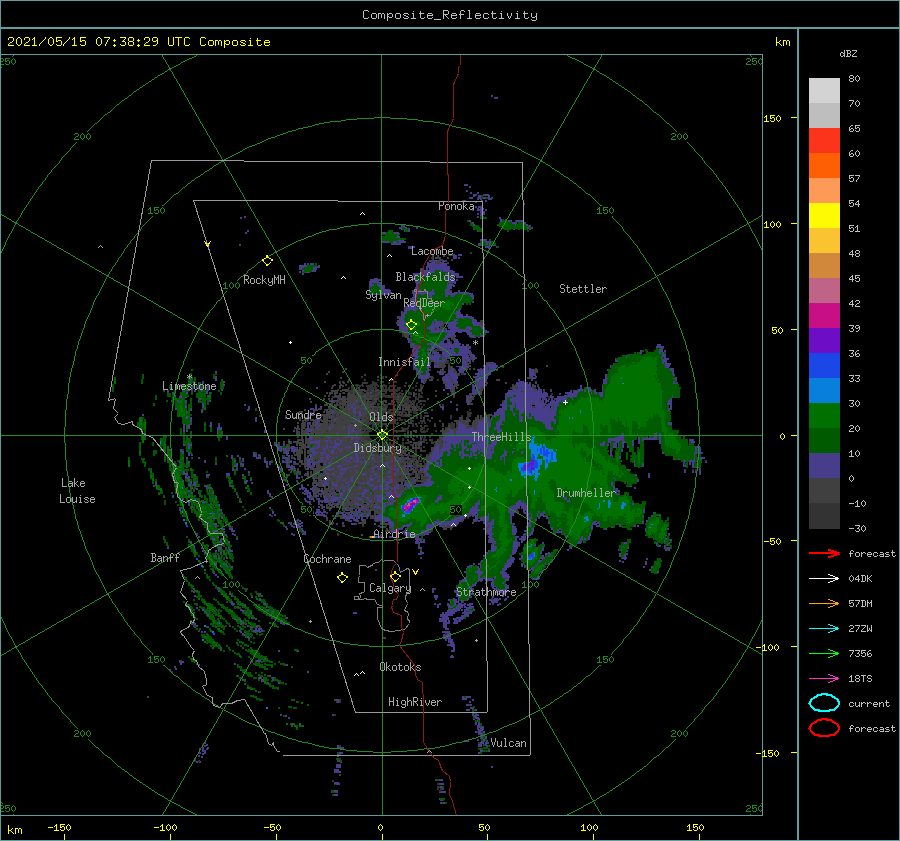Click the light gray swatch between 80 and 70 dBZ
Image resolution: width=900 pixels, height=841 pixels.
824,91
